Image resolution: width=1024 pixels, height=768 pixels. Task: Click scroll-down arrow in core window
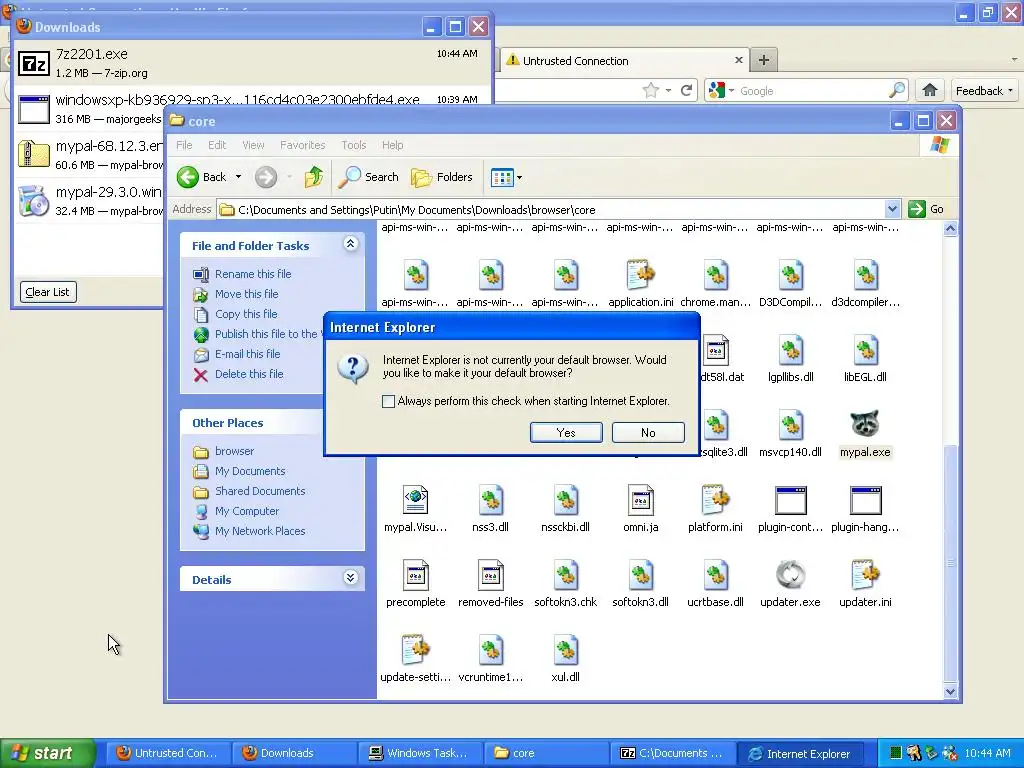pos(950,691)
